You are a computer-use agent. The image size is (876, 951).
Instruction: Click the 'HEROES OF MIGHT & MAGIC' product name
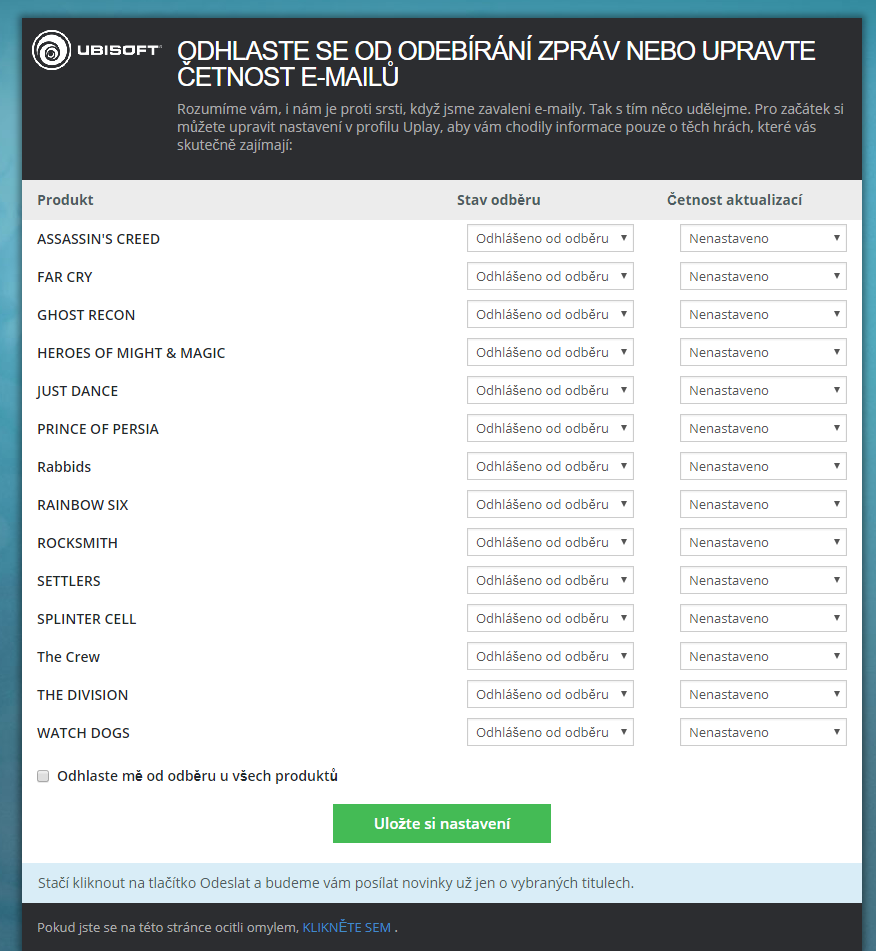[131, 353]
